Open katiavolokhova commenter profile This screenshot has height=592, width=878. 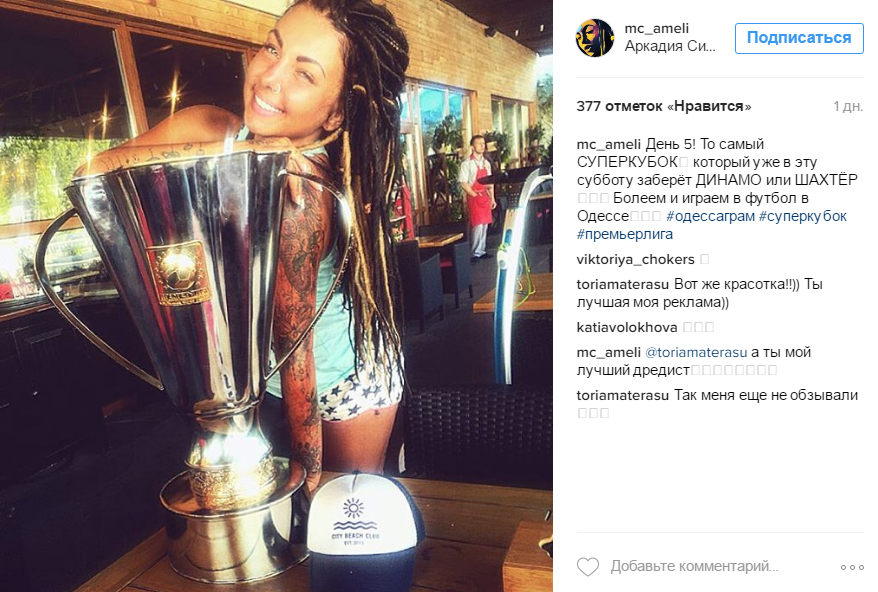[x=627, y=327]
